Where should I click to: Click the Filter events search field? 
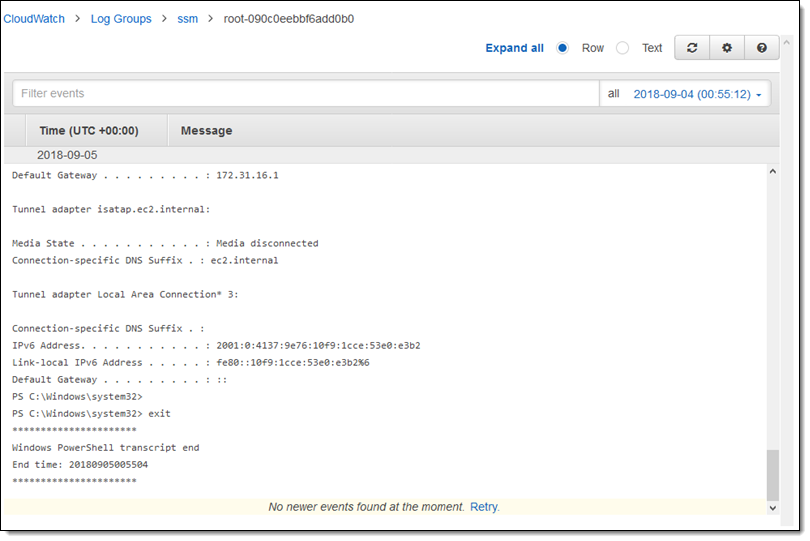(305, 94)
